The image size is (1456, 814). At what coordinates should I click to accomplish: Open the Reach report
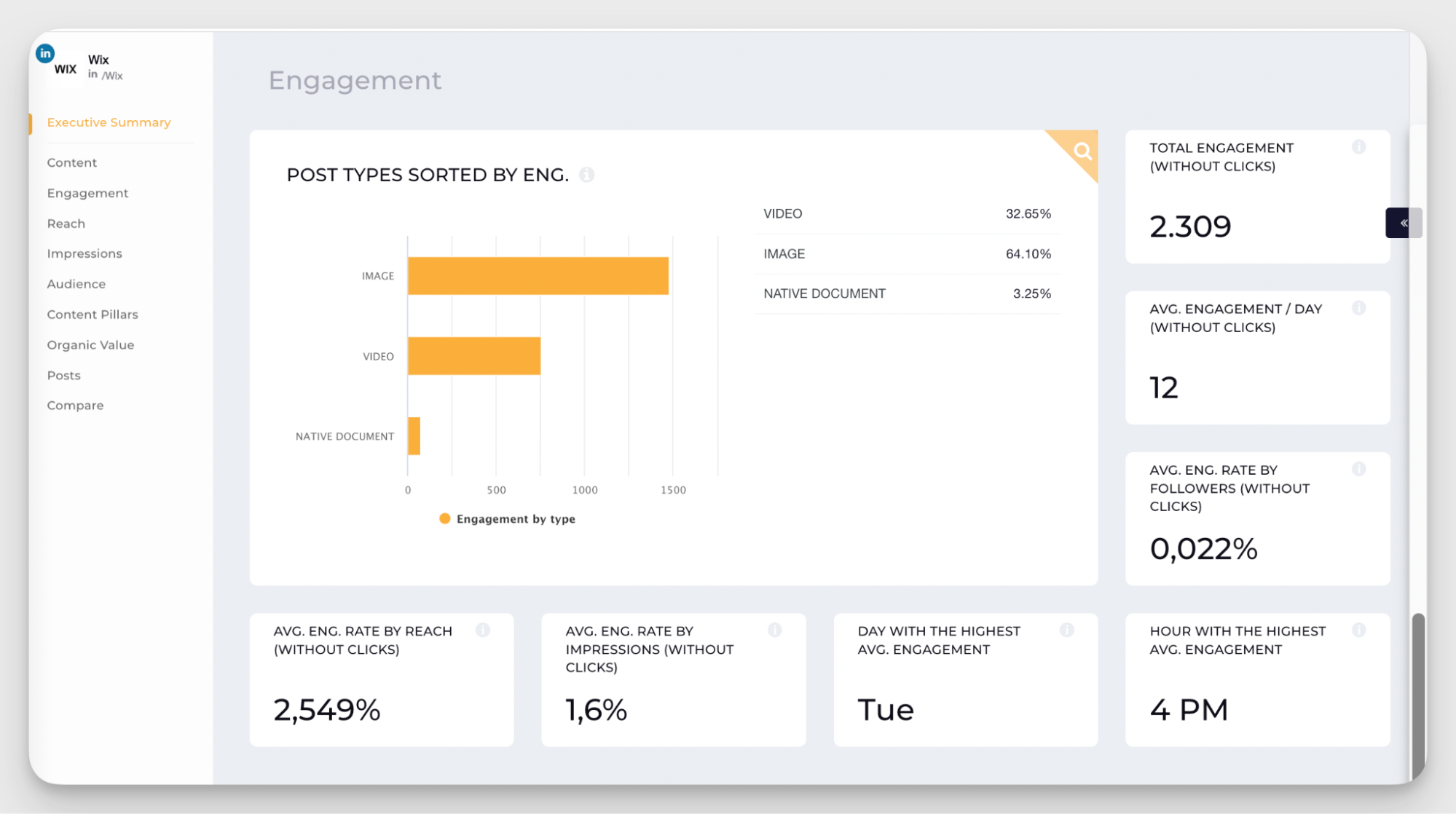pyautogui.click(x=66, y=224)
